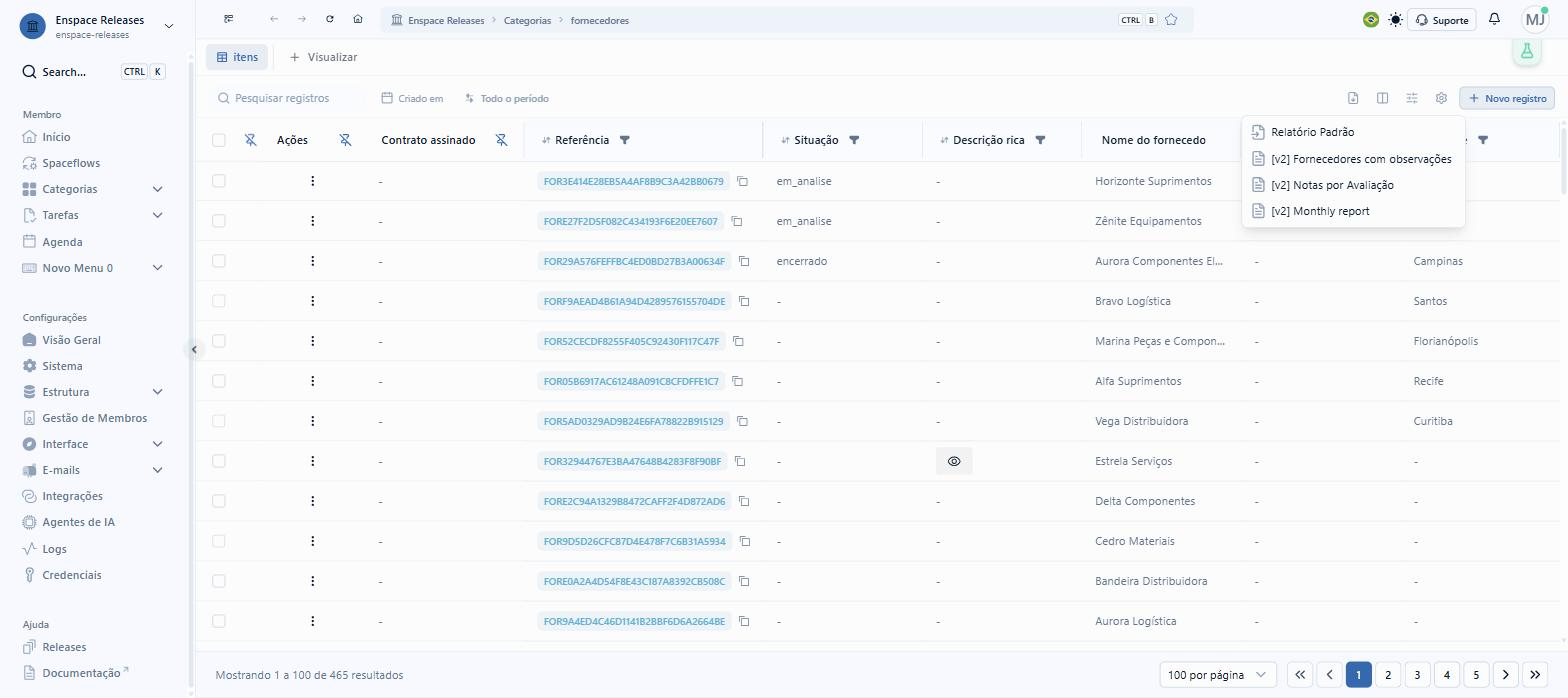Check the Vega Distribuidora row checkbox
Screen dimensions: 1568x698
(x=219, y=421)
